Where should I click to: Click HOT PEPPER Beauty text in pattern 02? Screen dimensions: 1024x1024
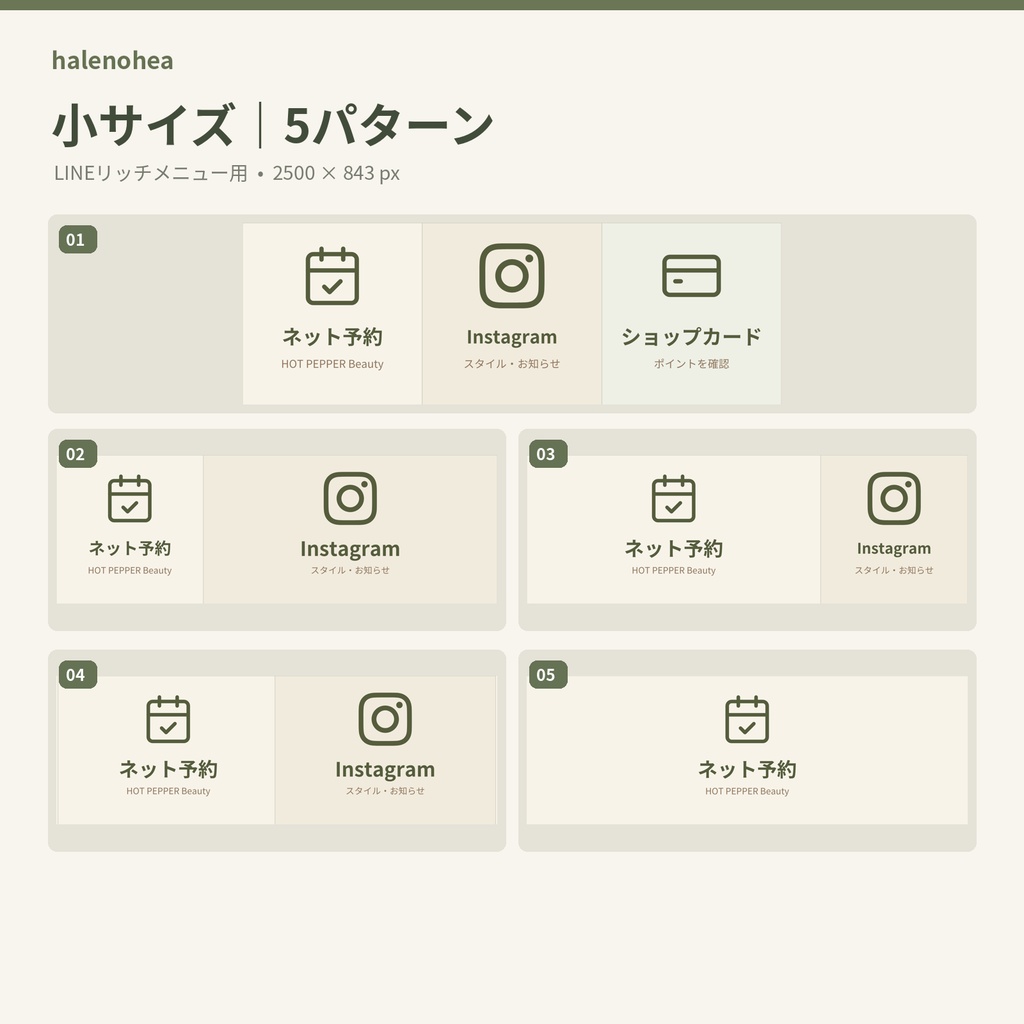pyautogui.click(x=129, y=570)
